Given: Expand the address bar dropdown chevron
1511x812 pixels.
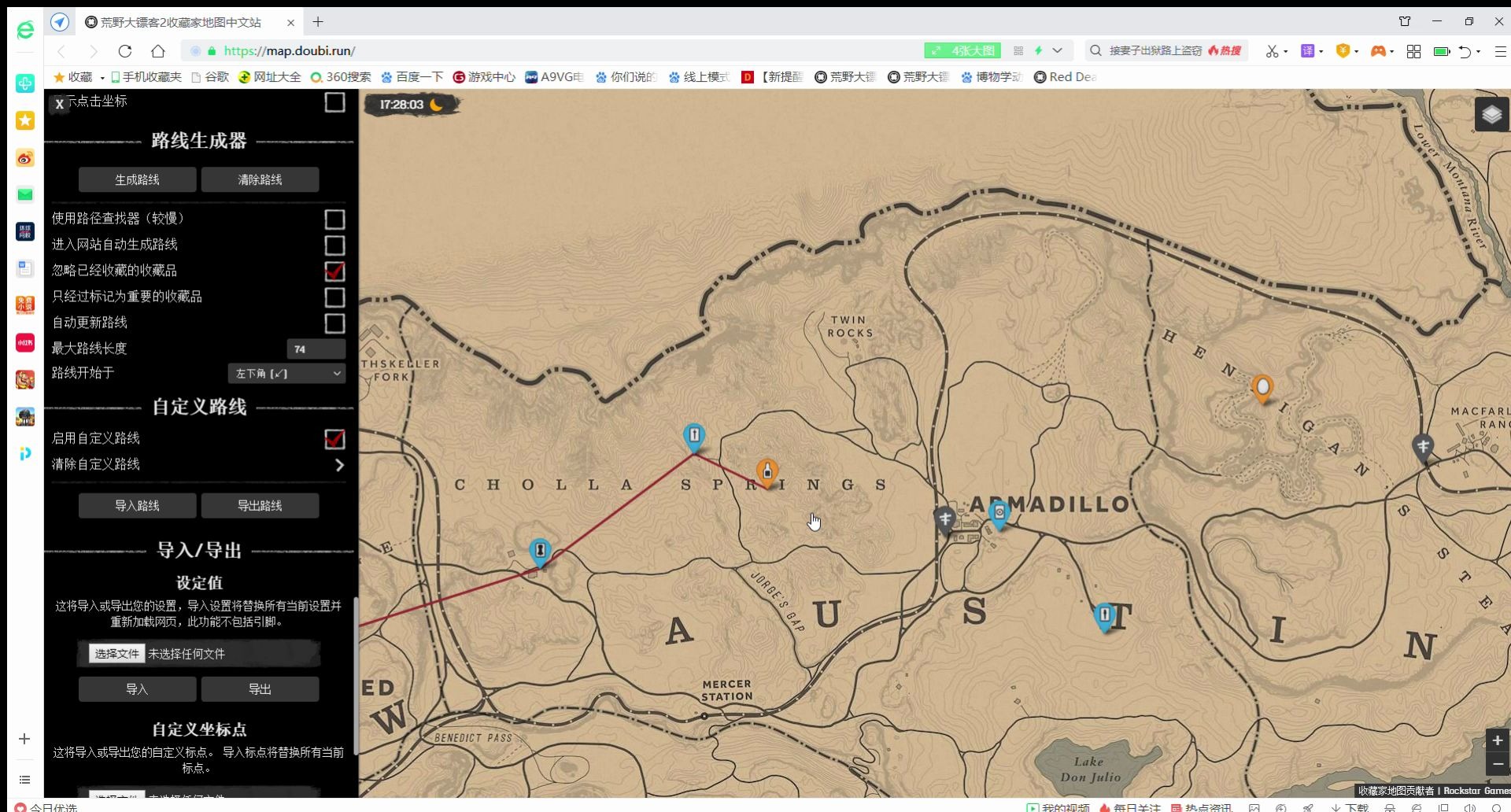Looking at the screenshot, I should tap(1057, 51).
